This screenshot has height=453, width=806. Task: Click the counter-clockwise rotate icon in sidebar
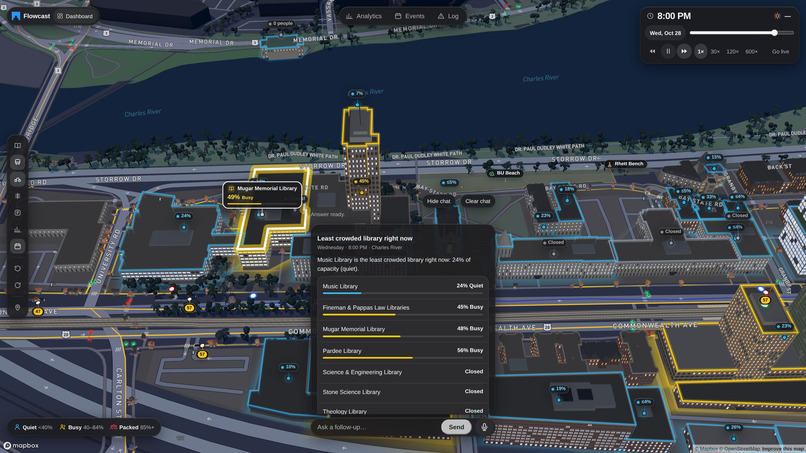17,268
